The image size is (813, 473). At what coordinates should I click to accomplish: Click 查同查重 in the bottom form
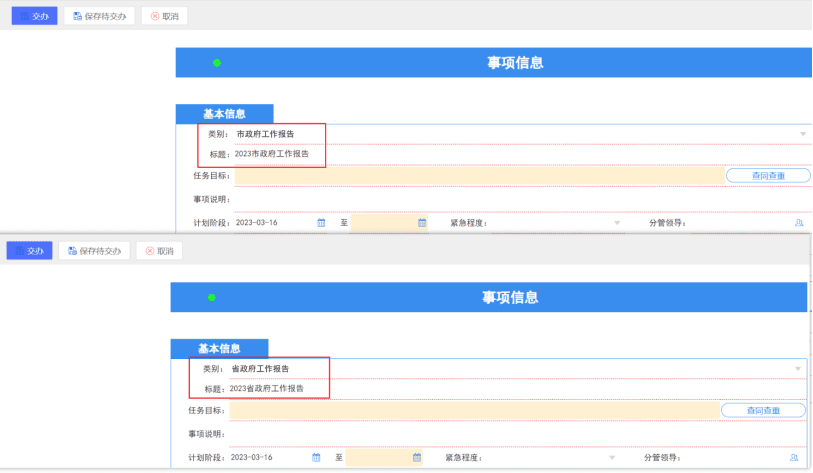(763, 410)
